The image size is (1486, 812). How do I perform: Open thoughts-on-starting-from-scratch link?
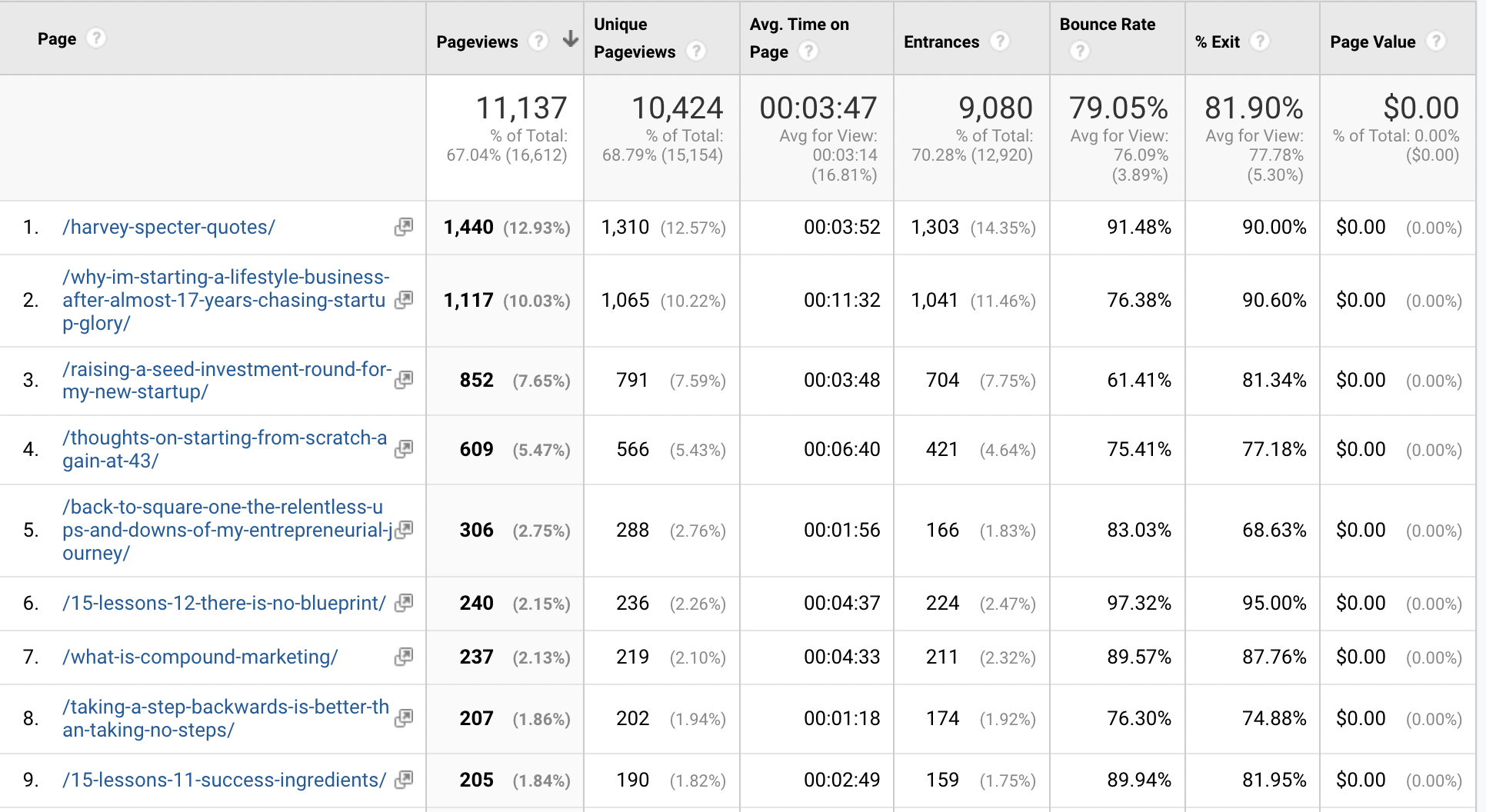(225, 449)
